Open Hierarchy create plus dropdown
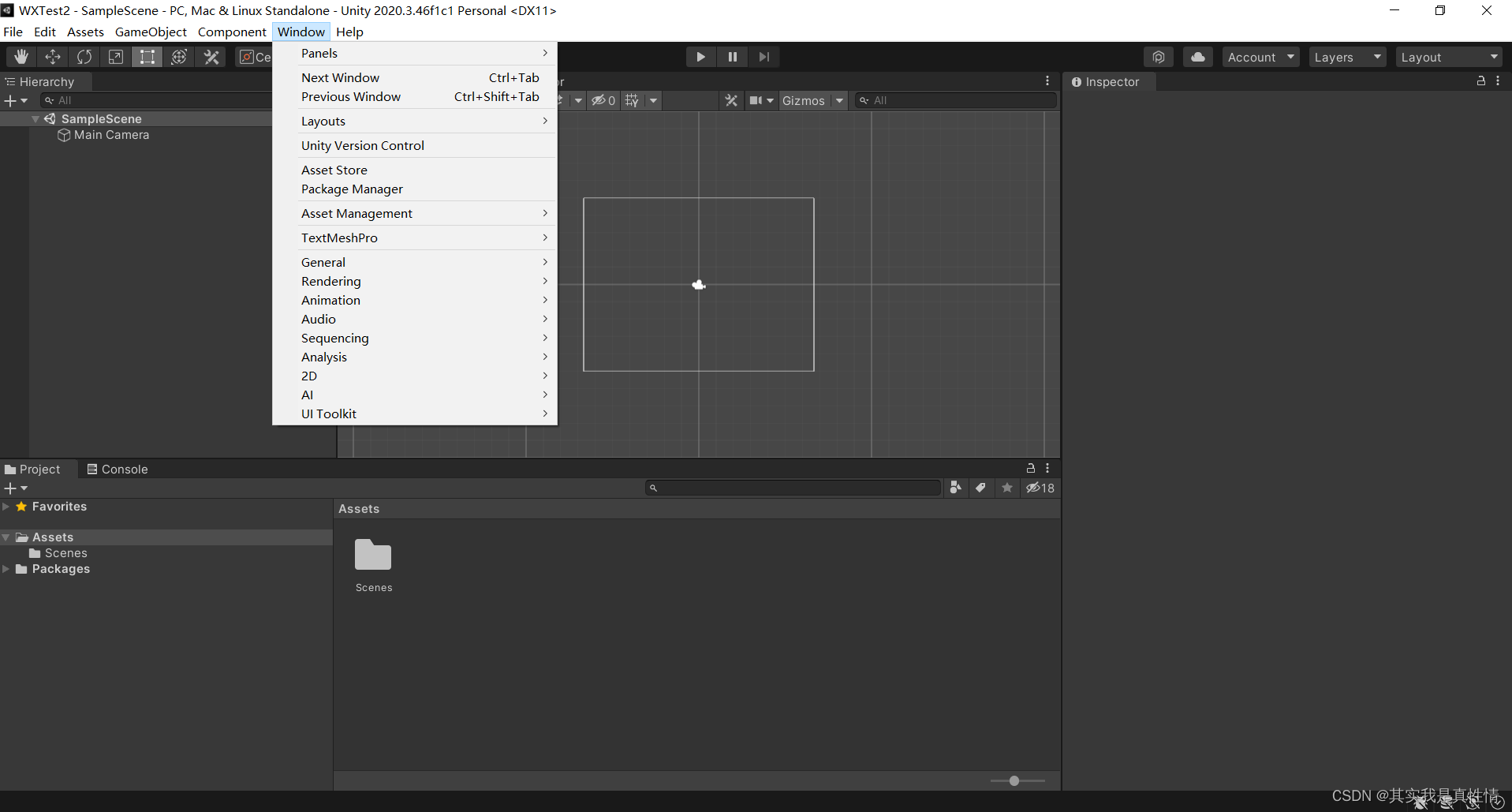Image resolution: width=1512 pixels, height=812 pixels. pos(16,101)
